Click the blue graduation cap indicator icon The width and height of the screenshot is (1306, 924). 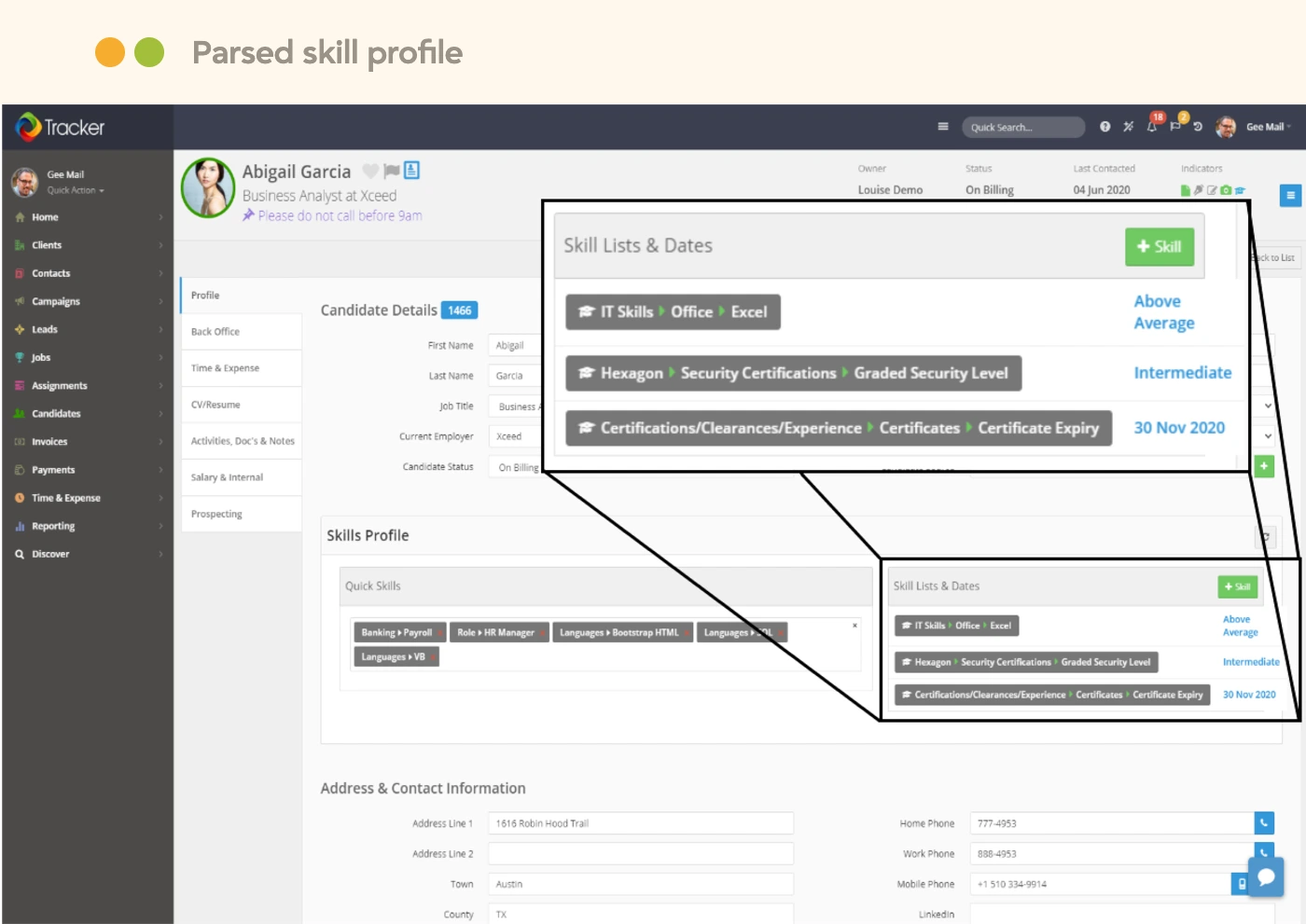point(1240,190)
